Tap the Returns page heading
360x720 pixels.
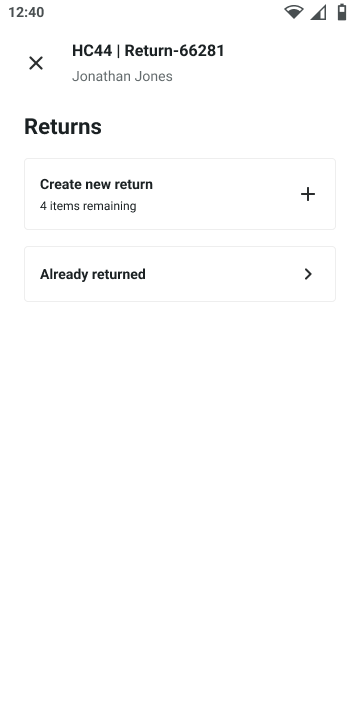tap(63, 126)
